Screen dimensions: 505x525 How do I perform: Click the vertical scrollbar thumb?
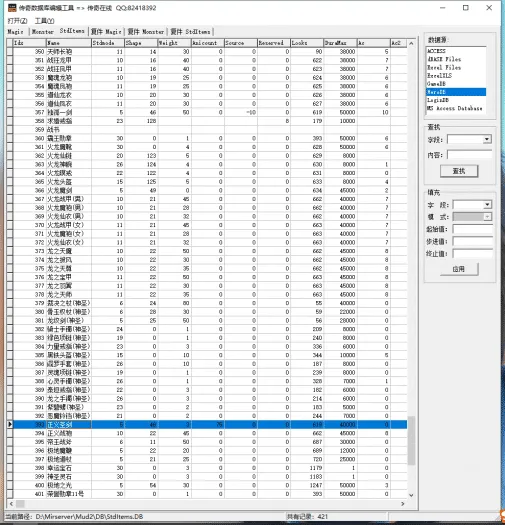411,440
